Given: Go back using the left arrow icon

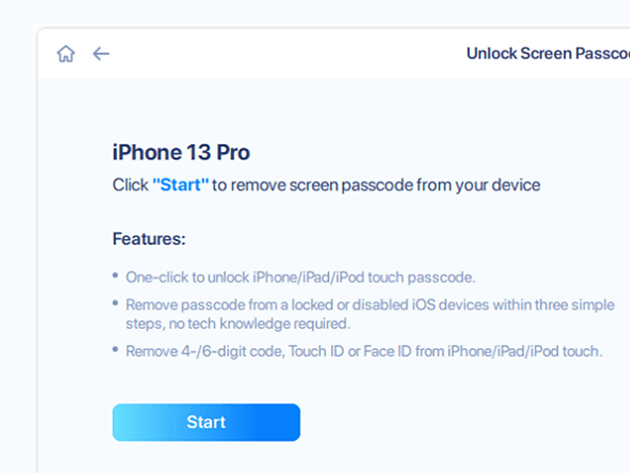Looking at the screenshot, I should (101, 53).
